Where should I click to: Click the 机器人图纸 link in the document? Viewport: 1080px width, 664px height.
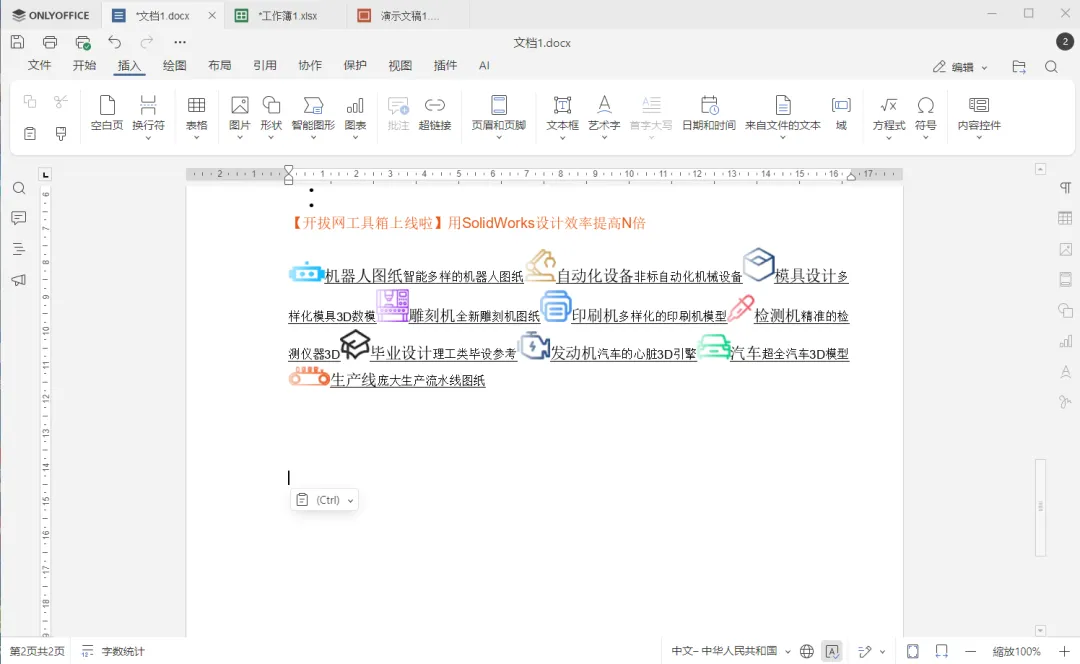pos(363,276)
